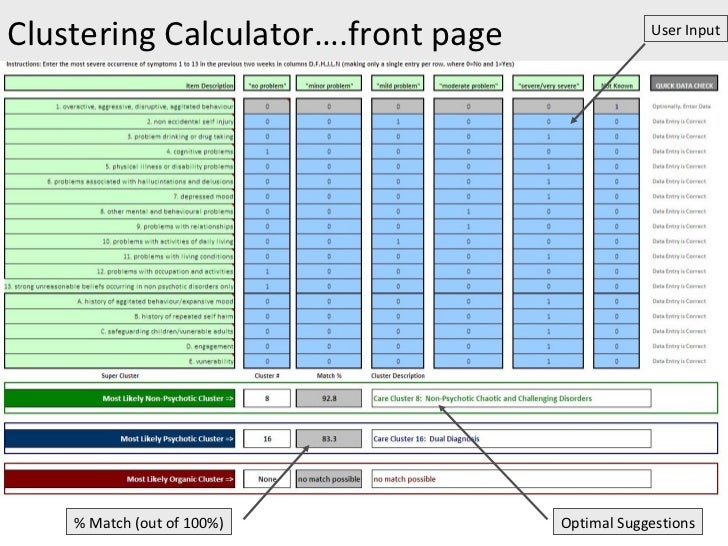Viewport: 728px width, 546px height.
Task: Select the "mild problem" column header
Action: 397,83
